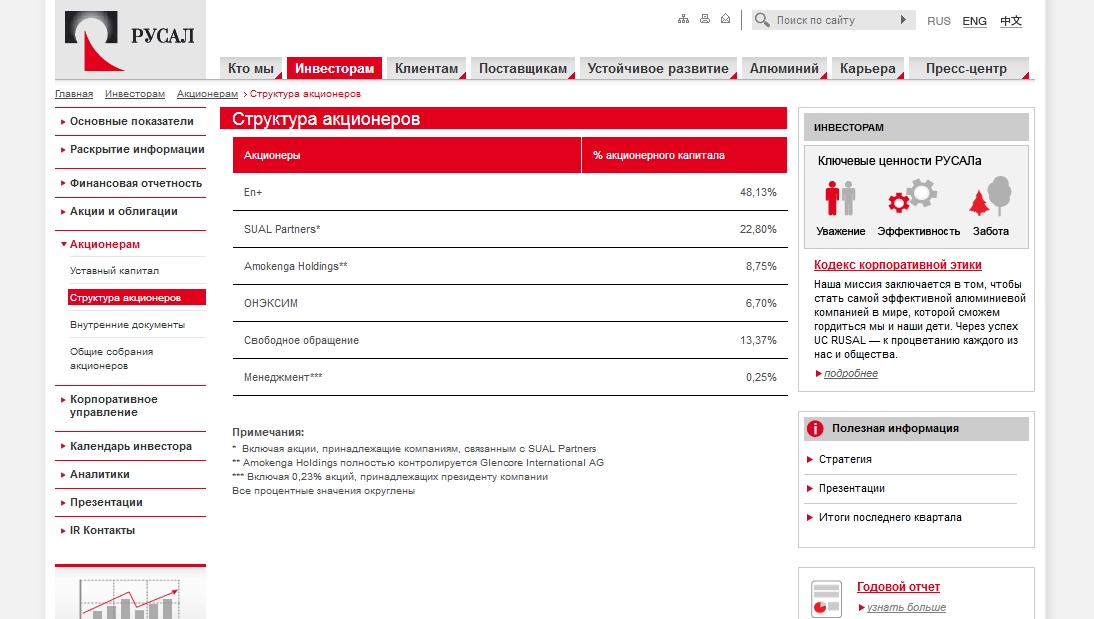This screenshot has width=1094, height=619.
Task: Click the Эффективность gears icon
Action: pos(913,195)
